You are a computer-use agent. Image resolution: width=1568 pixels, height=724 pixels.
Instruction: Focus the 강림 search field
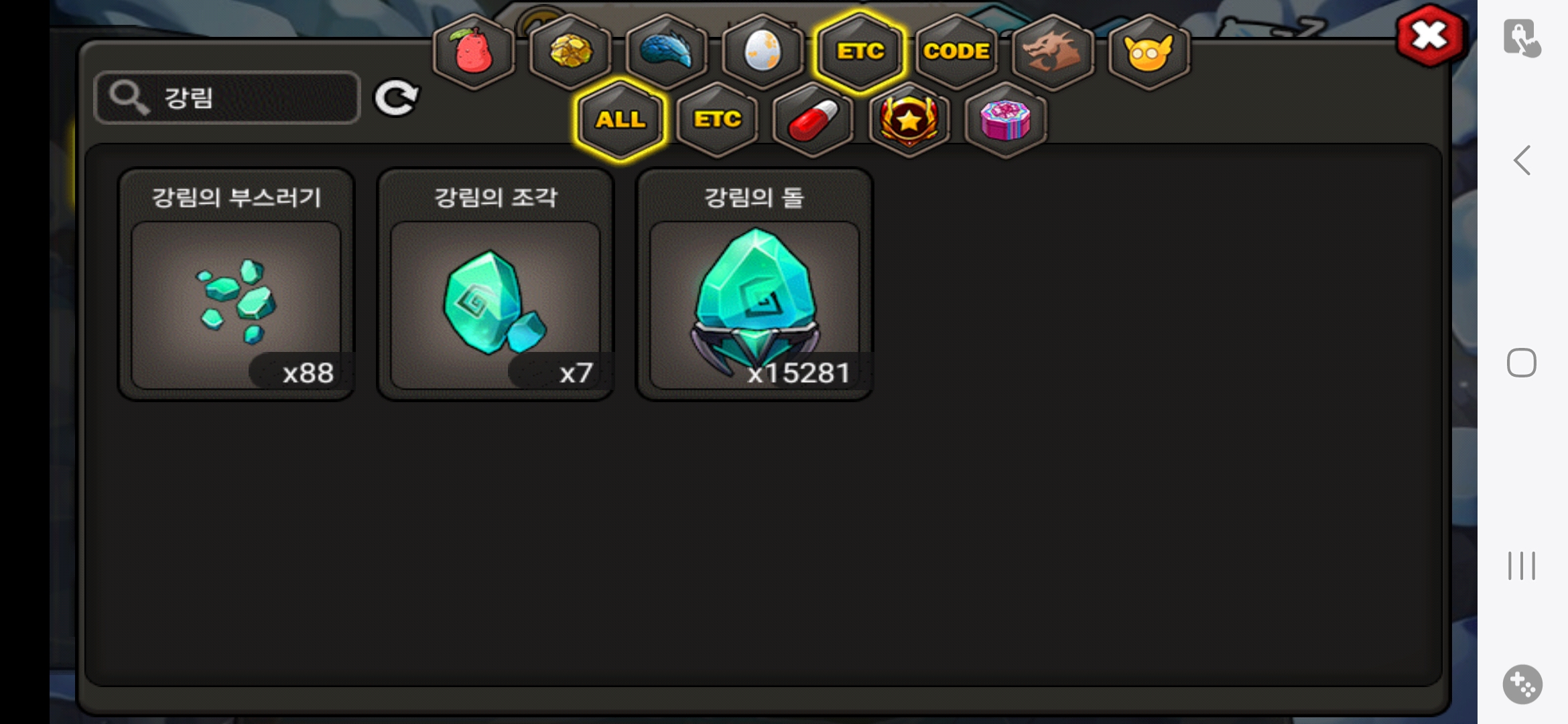click(227, 98)
